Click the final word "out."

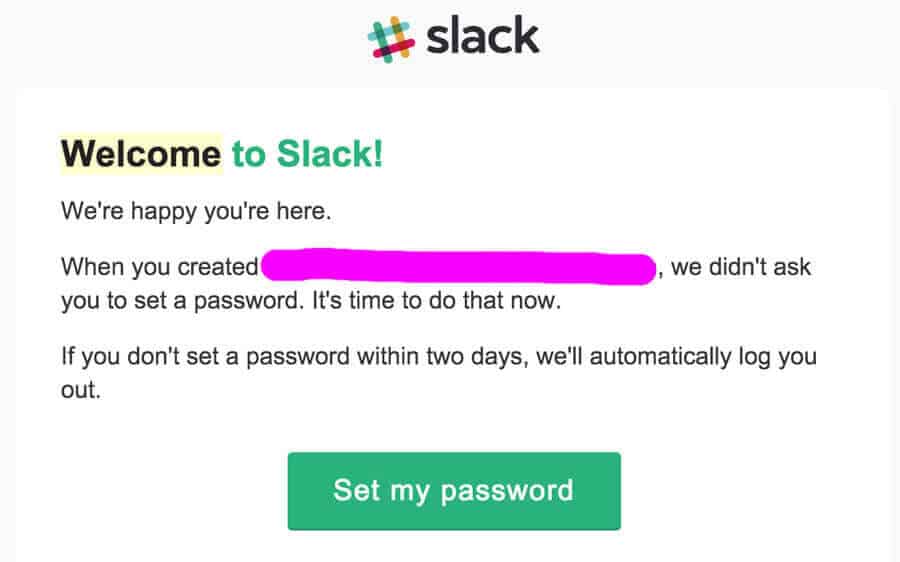coord(81,390)
